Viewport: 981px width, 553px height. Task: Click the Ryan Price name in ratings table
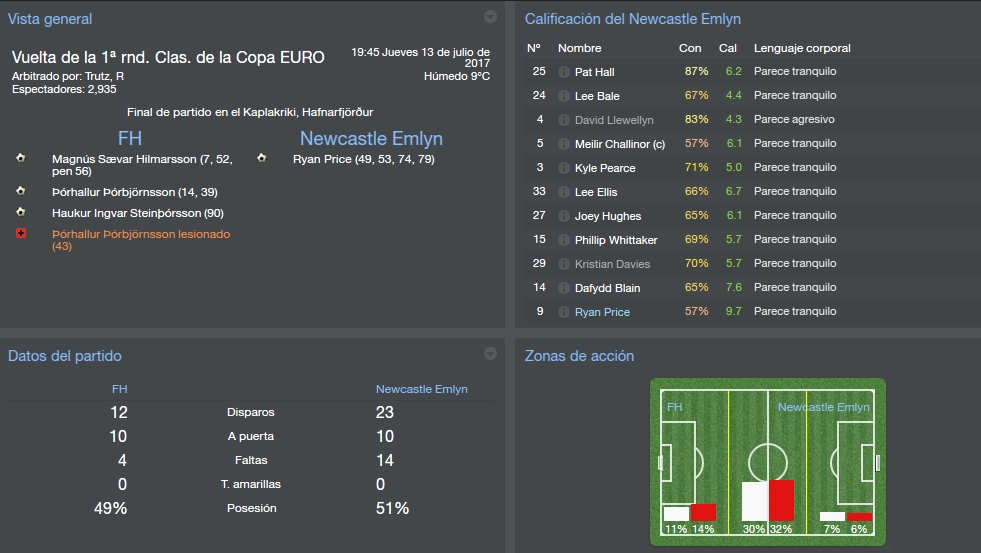point(602,312)
